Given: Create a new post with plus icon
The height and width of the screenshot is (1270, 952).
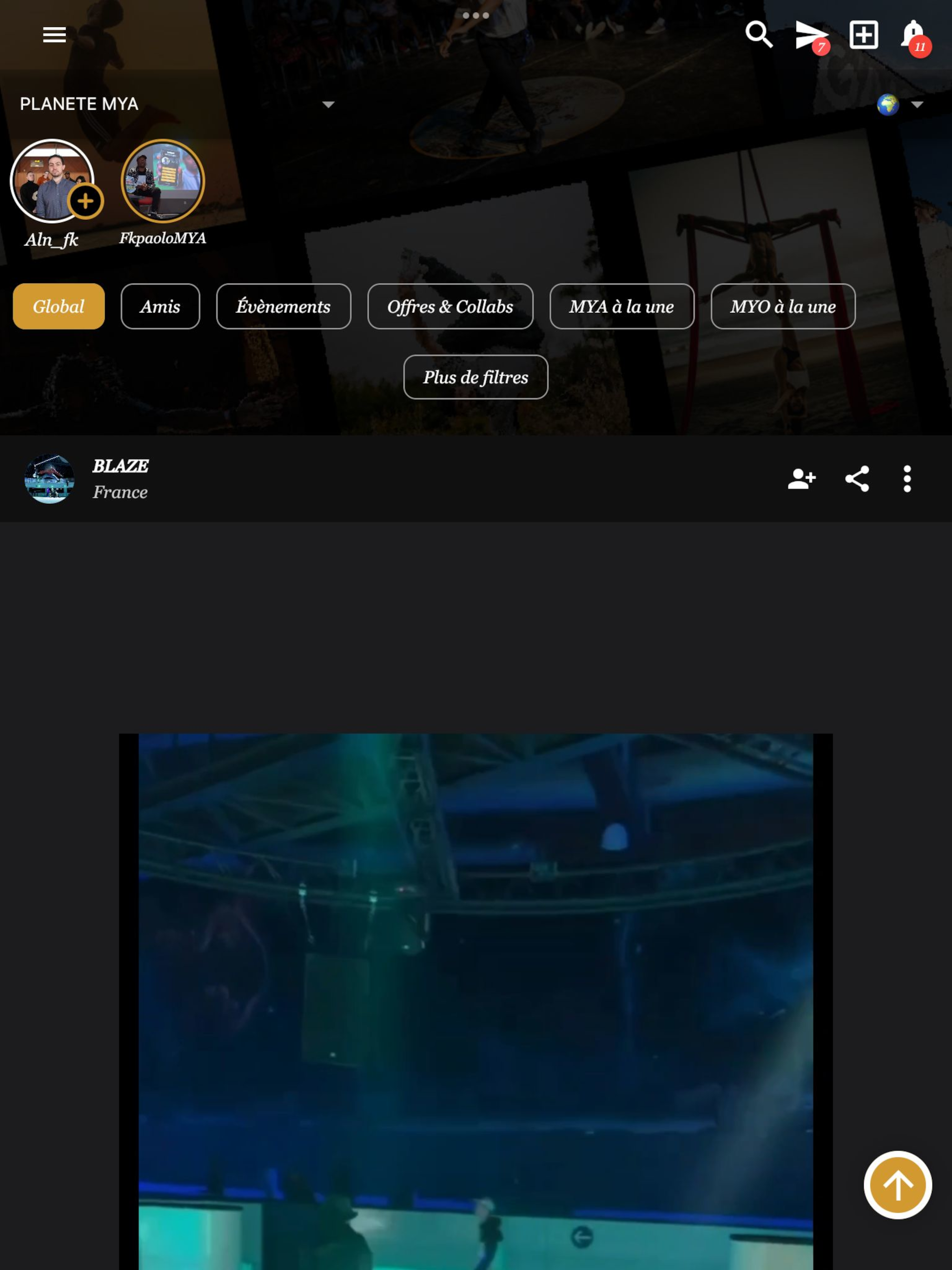Looking at the screenshot, I should click(864, 35).
